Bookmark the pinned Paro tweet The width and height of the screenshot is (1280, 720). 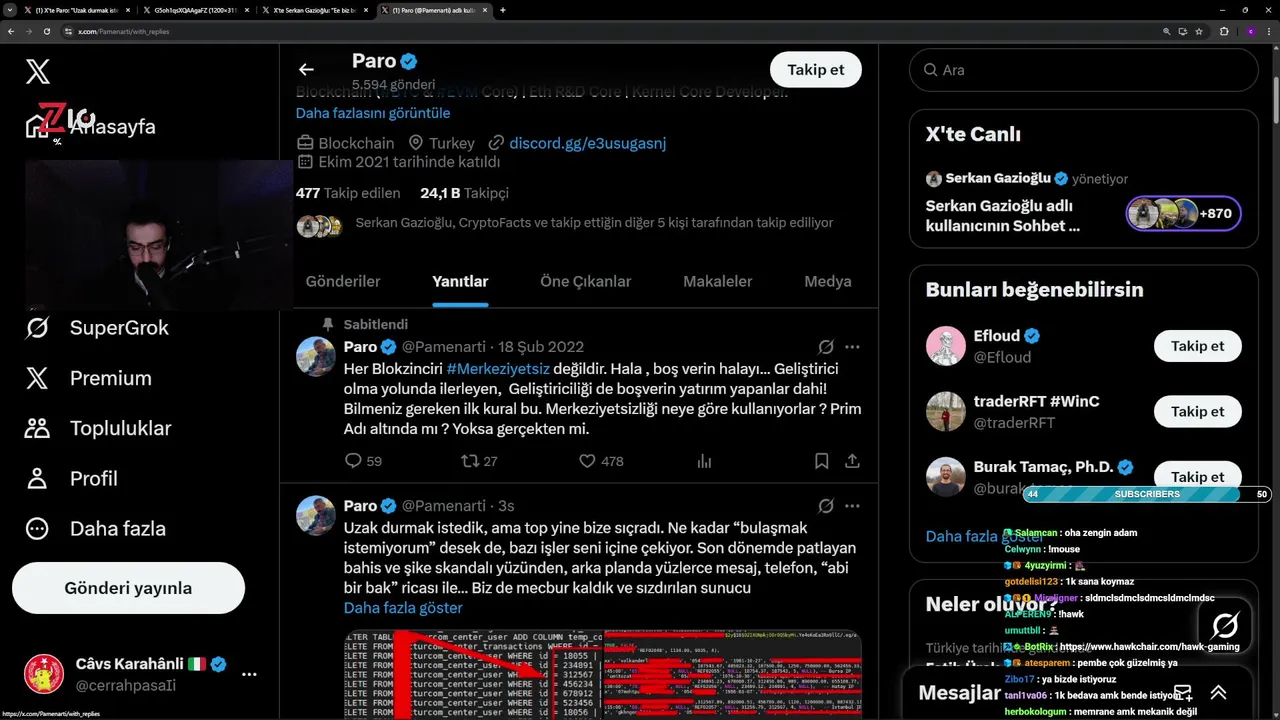tap(821, 461)
